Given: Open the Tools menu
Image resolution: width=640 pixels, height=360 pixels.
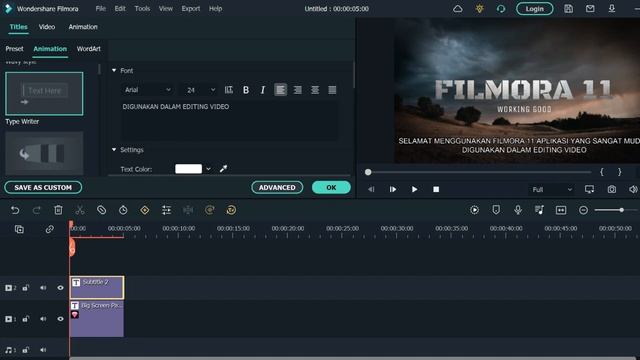Looking at the screenshot, I should tap(142, 9).
